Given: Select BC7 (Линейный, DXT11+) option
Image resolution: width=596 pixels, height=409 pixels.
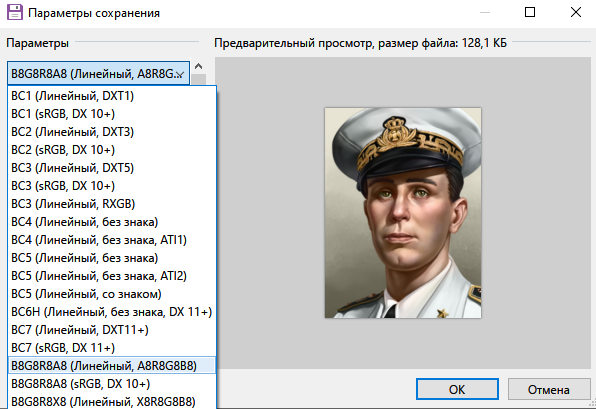Looking at the screenshot, I should pos(112,330).
